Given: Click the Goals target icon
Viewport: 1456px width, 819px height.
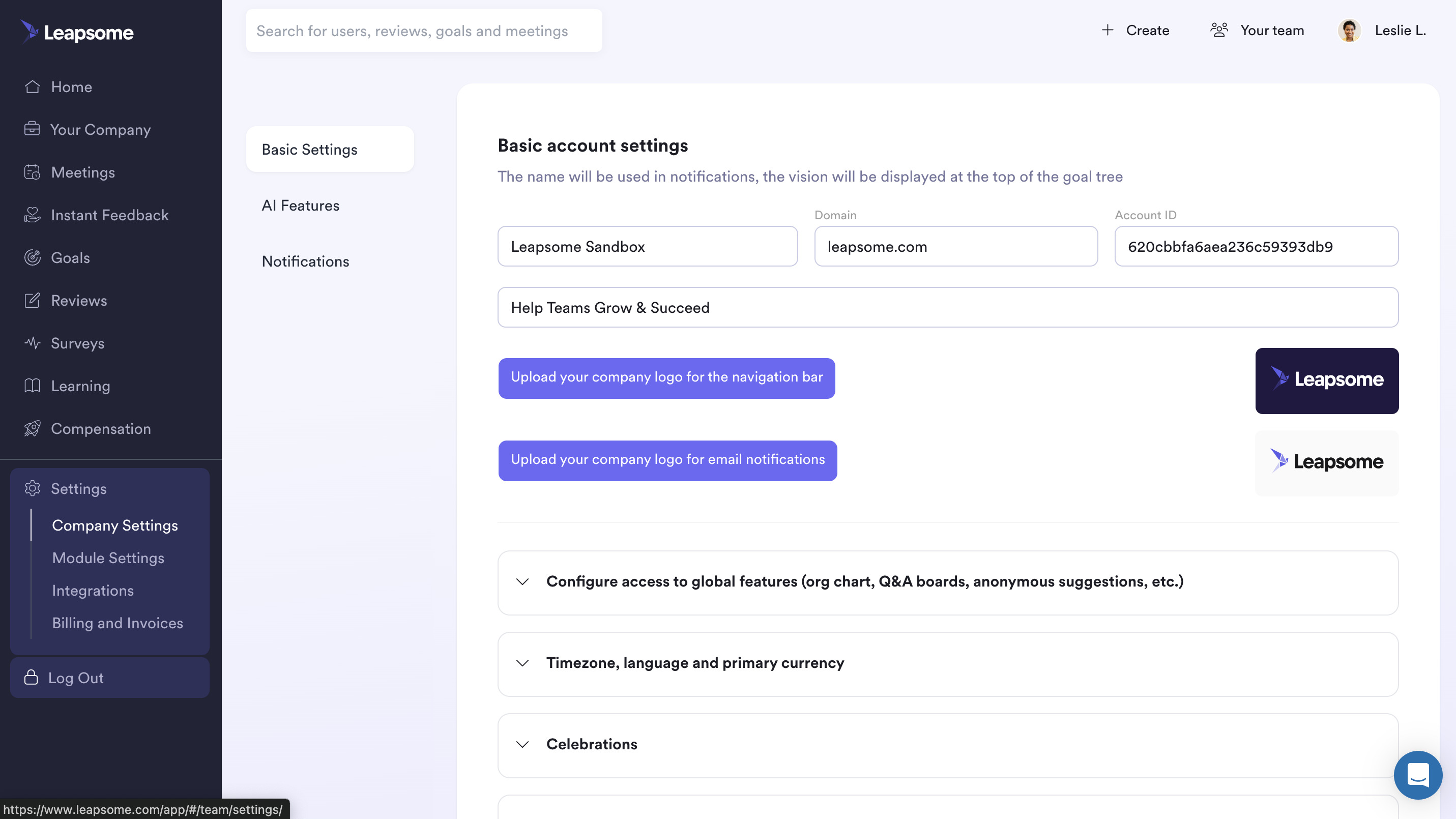Looking at the screenshot, I should click(x=32, y=257).
